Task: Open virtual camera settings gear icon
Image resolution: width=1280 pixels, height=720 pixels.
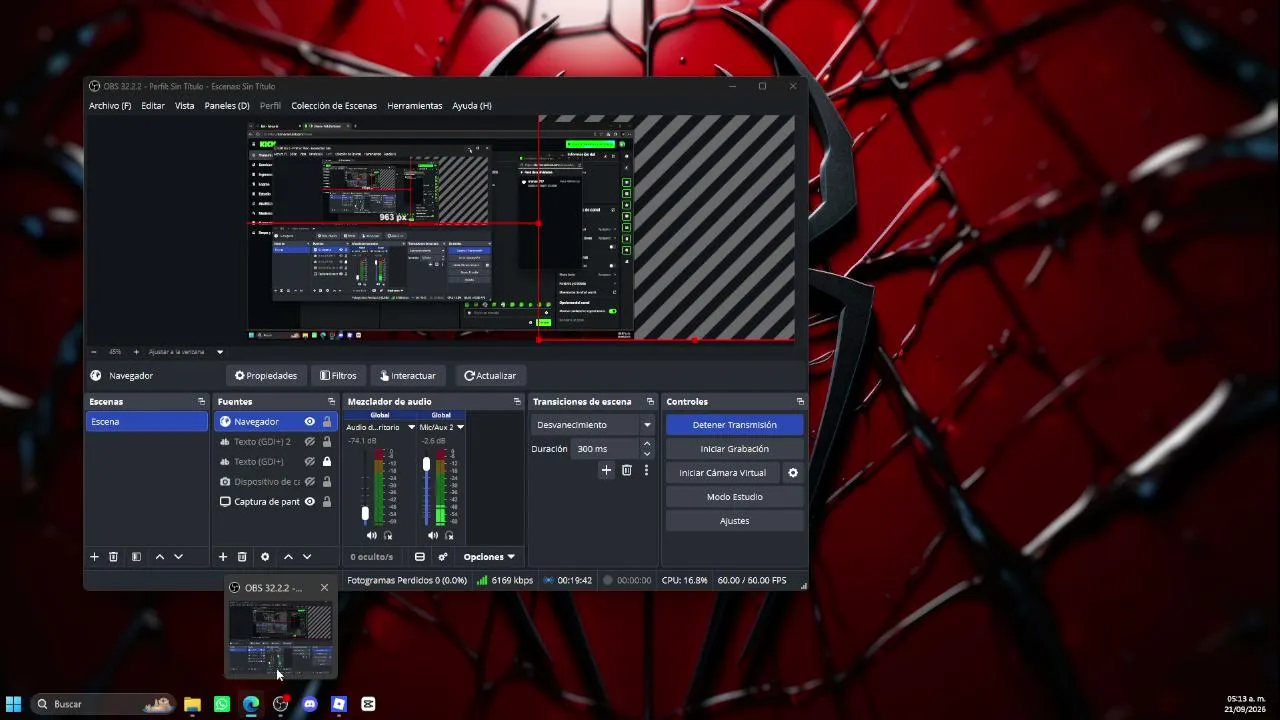Action: 793,473
